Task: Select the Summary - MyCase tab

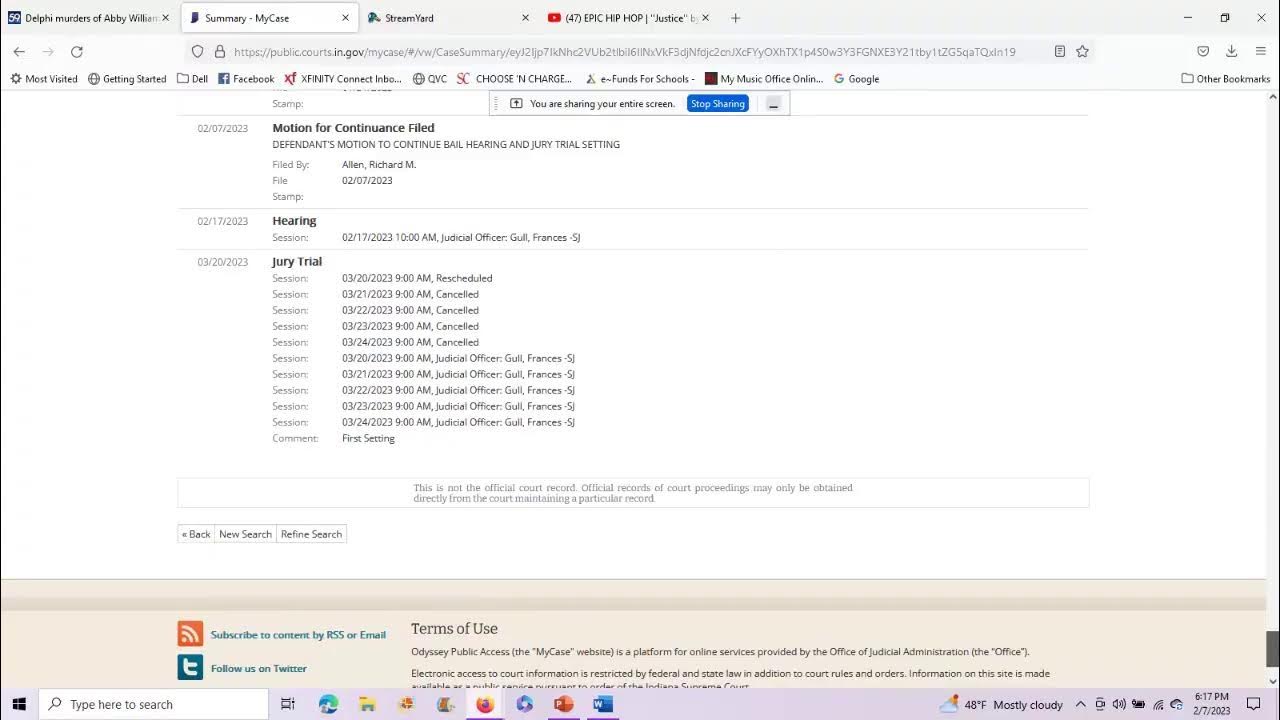Action: click(x=270, y=18)
